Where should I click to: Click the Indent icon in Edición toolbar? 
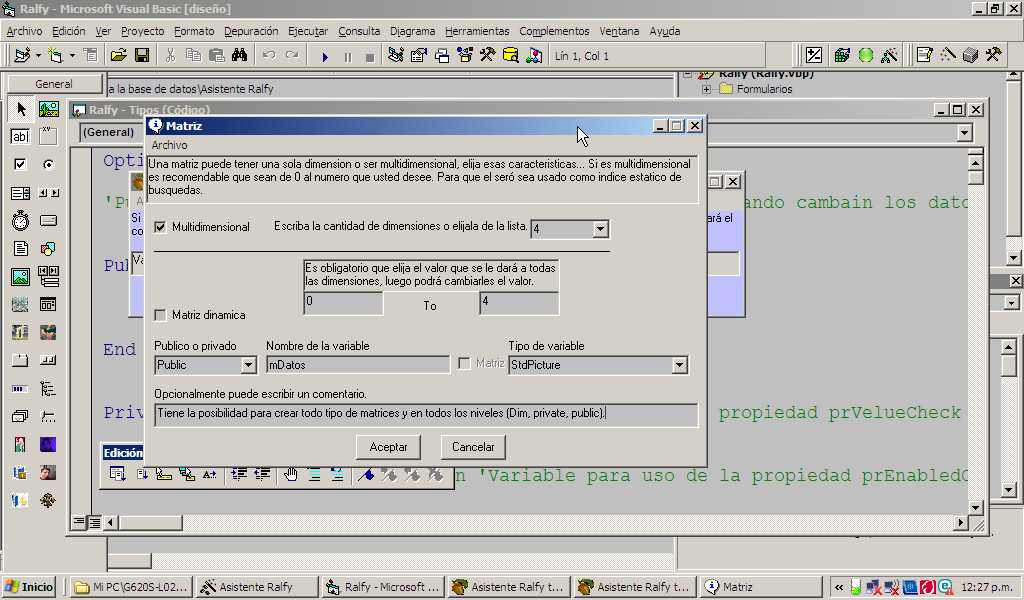tap(238, 475)
